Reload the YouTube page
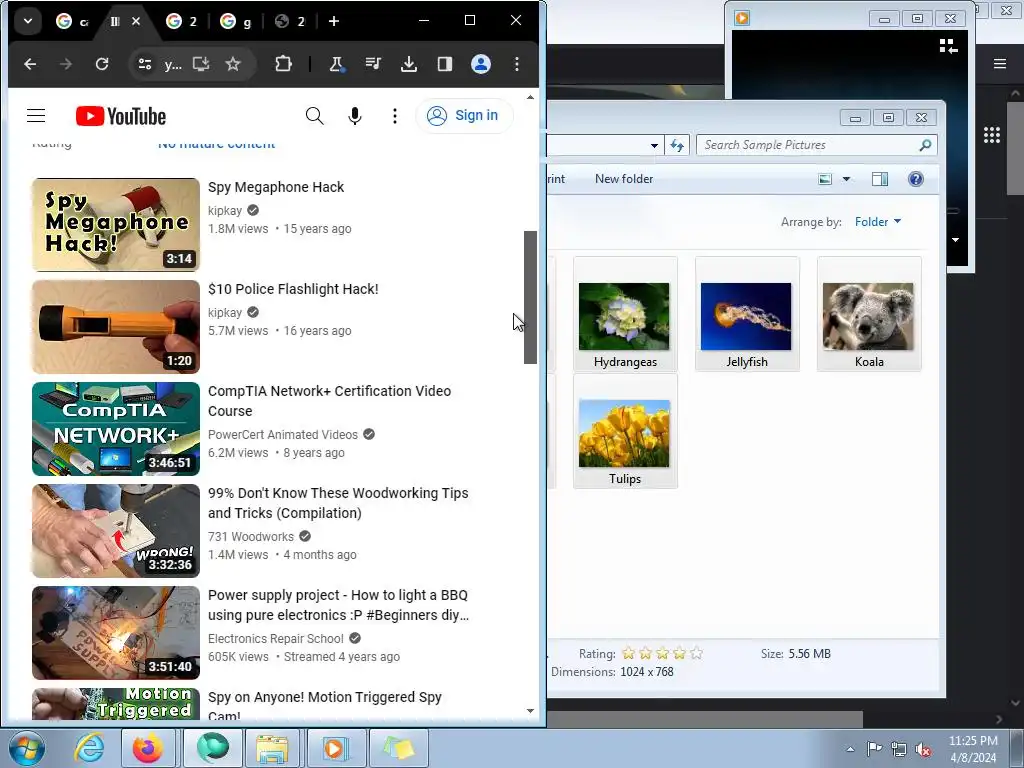The image size is (1024, 768). 102,64
